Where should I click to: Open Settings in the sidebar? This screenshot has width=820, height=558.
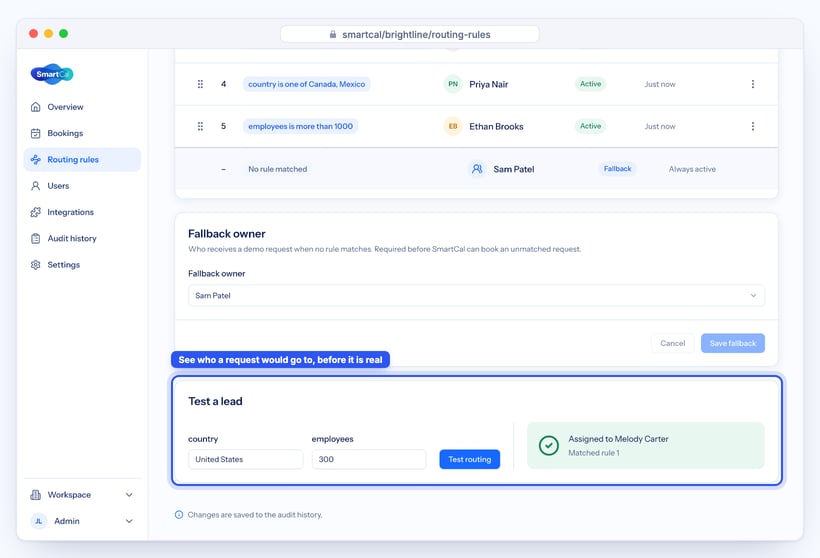coord(82,265)
